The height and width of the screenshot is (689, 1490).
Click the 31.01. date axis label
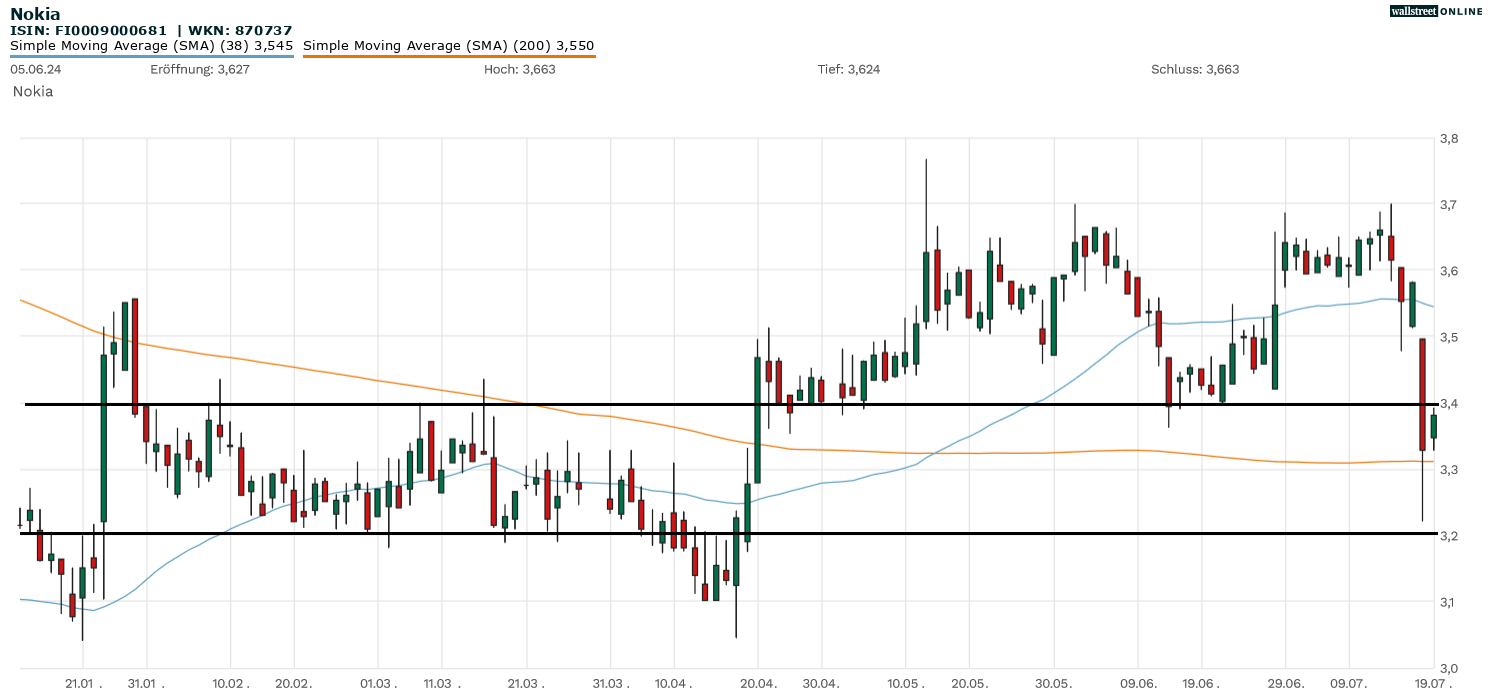coord(147,683)
